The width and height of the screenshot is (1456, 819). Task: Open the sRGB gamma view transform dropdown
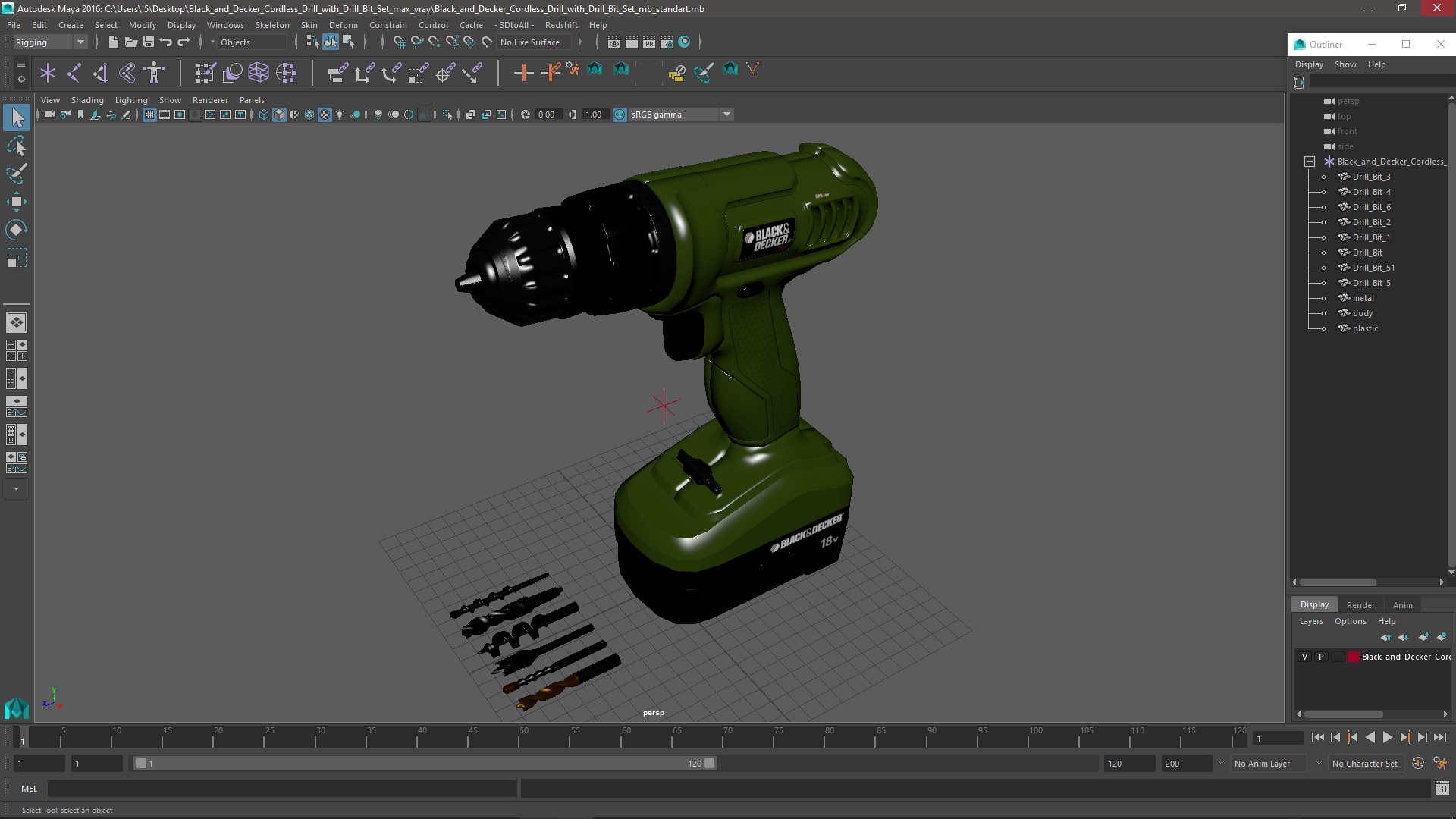(681, 115)
